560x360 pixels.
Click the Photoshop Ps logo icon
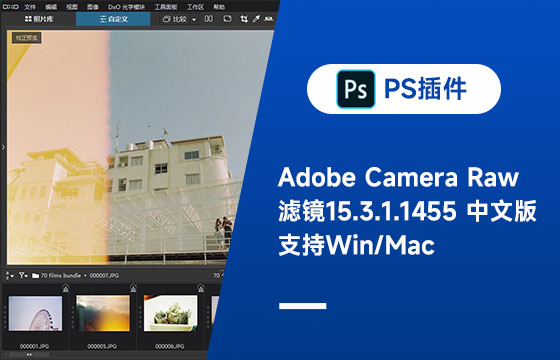click(x=356, y=89)
